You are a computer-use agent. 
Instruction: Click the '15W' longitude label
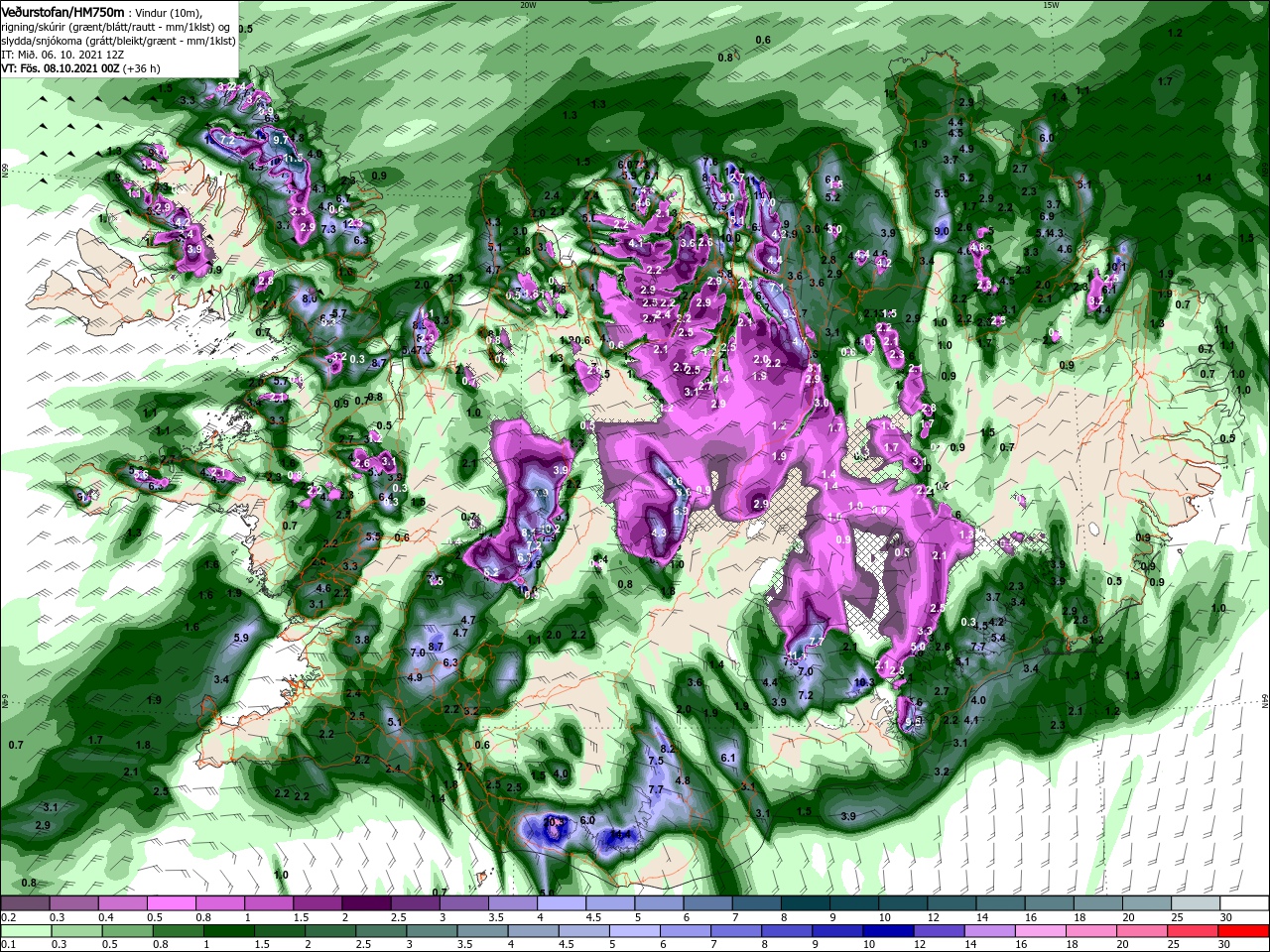click(x=1051, y=4)
